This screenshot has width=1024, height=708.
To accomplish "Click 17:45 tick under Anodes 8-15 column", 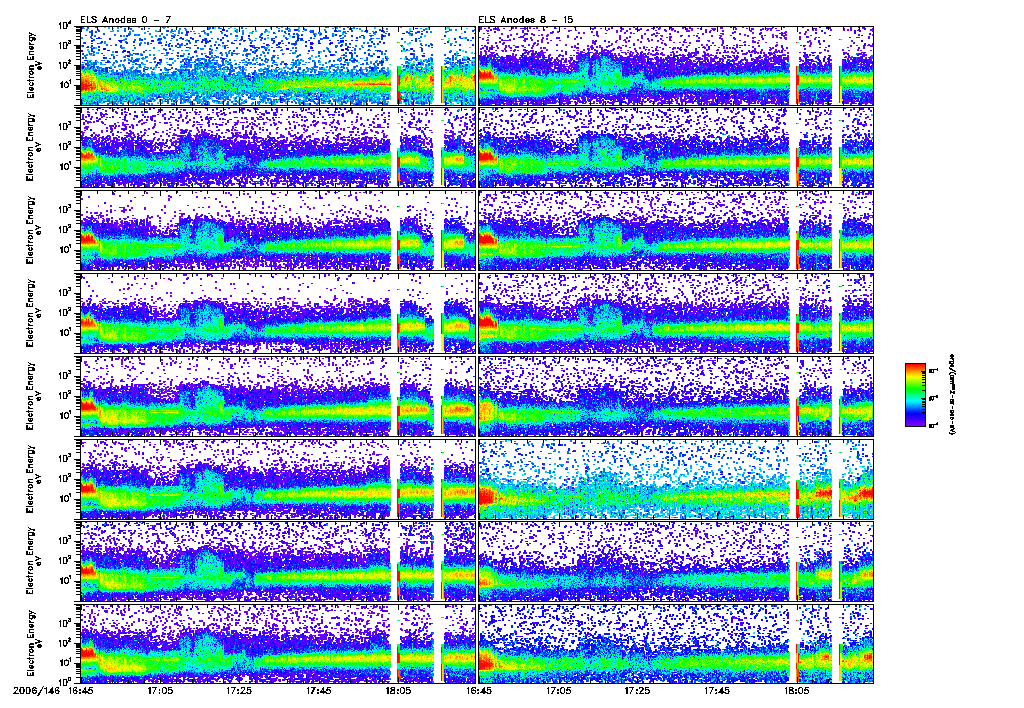I will (717, 690).
